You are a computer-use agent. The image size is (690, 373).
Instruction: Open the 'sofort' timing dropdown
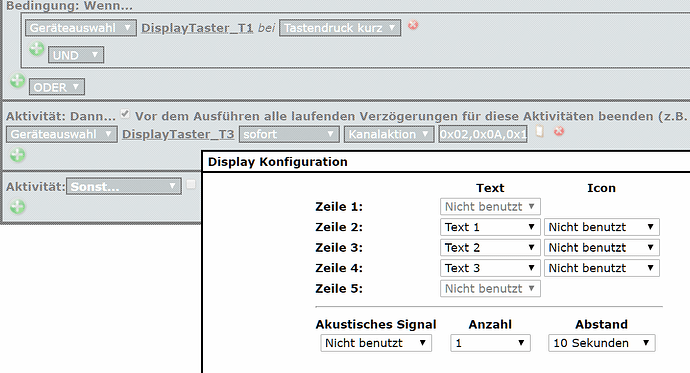click(289, 134)
